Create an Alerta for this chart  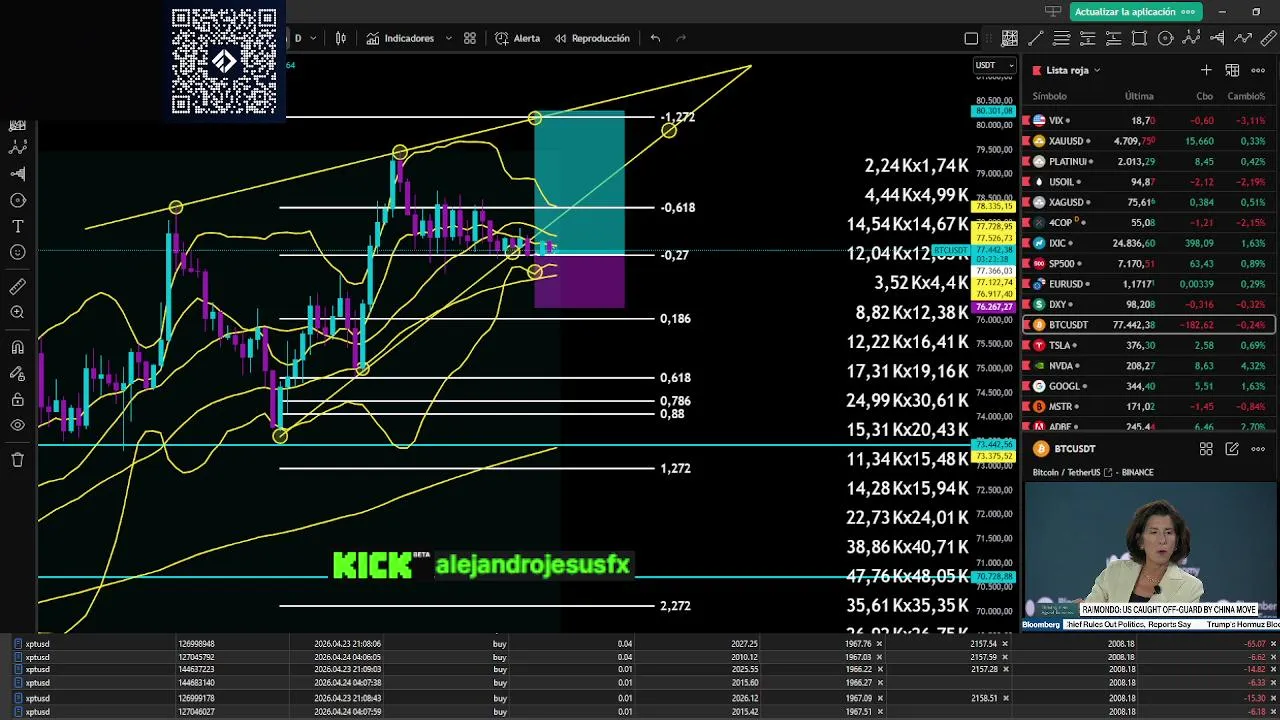point(517,38)
